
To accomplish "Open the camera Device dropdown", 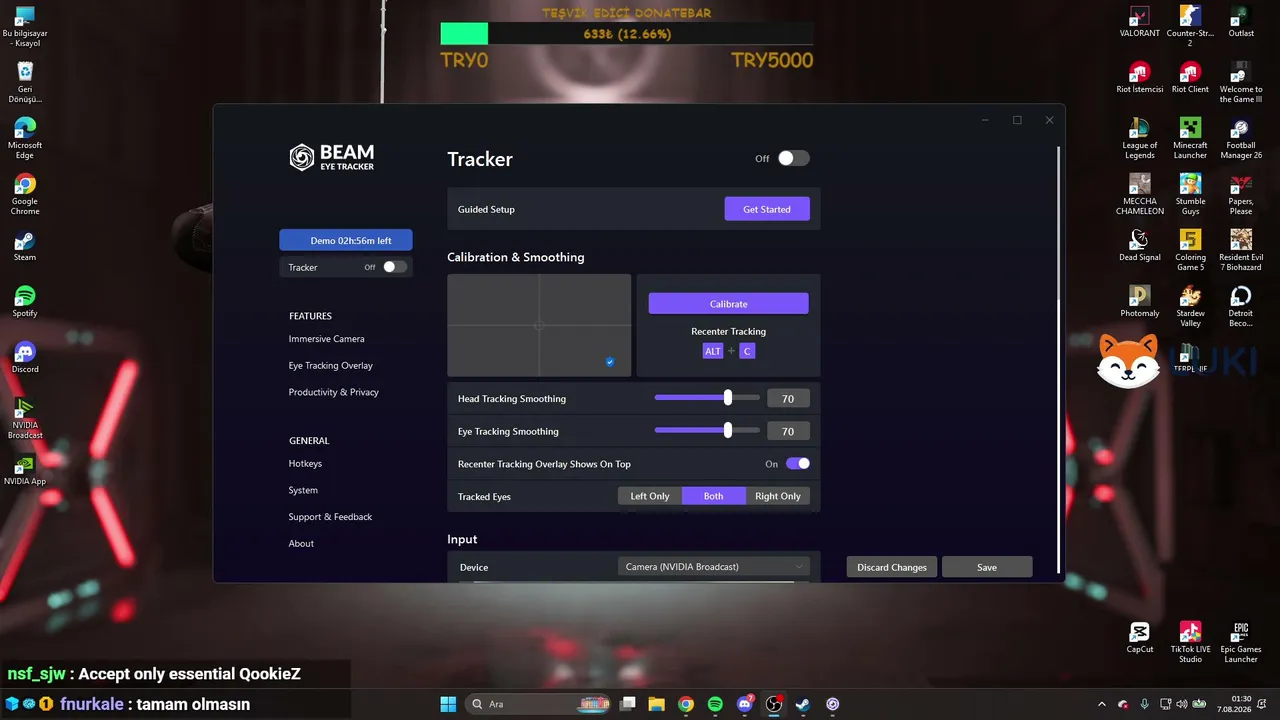I will click(714, 567).
